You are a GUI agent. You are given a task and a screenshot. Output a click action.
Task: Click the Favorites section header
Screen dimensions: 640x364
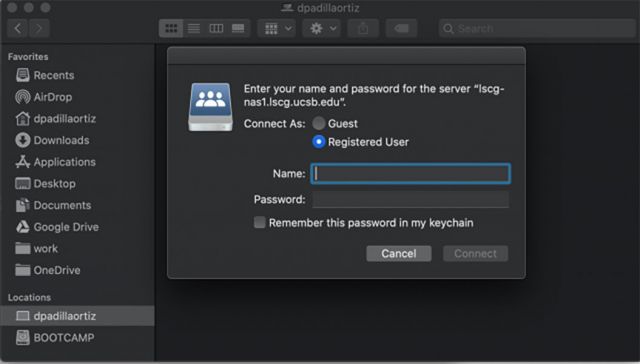pyautogui.click(x=28, y=57)
